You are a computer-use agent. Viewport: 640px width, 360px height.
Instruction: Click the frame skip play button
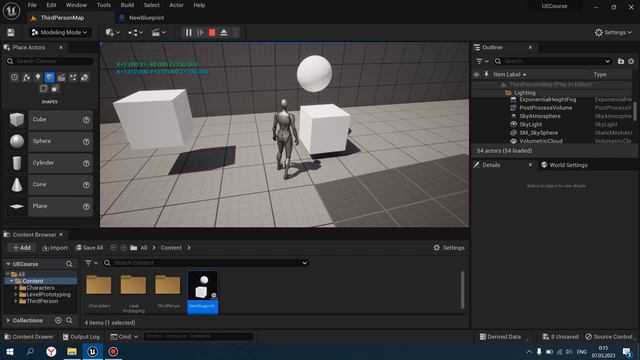click(x=200, y=32)
